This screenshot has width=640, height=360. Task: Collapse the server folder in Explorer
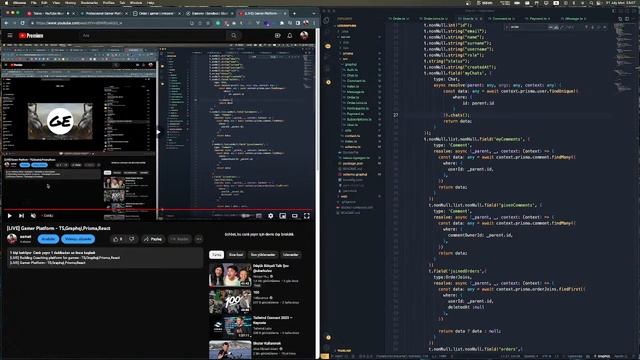coord(345,37)
